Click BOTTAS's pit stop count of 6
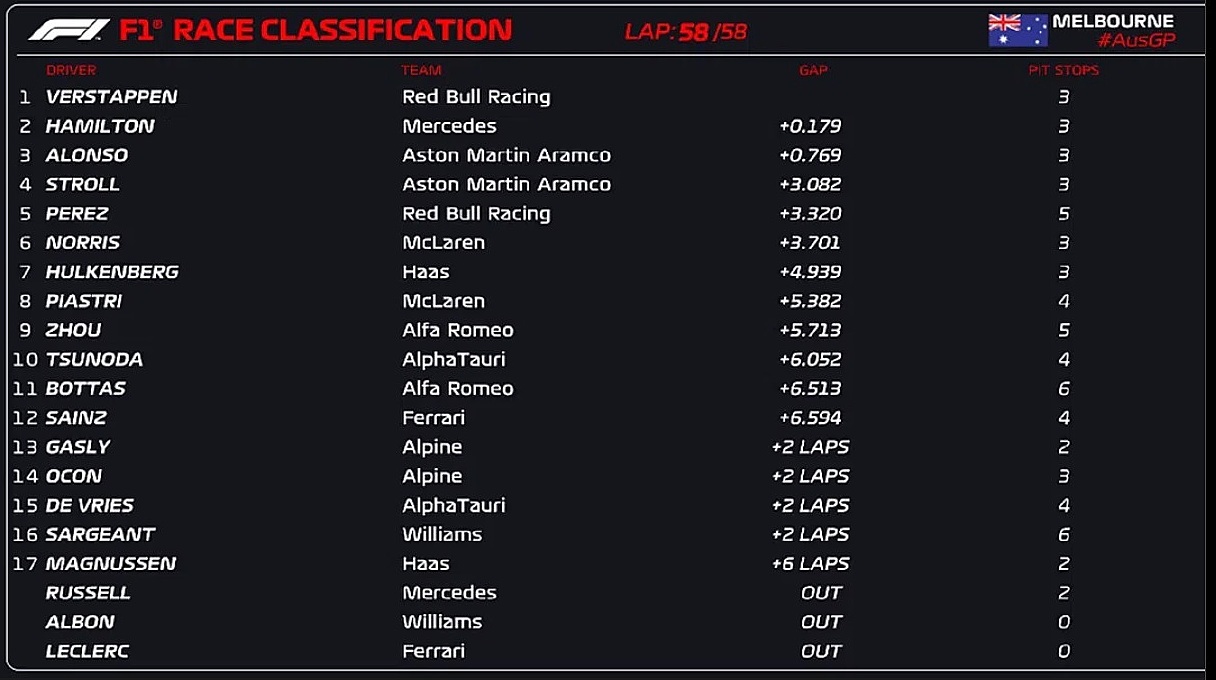This screenshot has height=680, width=1216. tap(1063, 388)
